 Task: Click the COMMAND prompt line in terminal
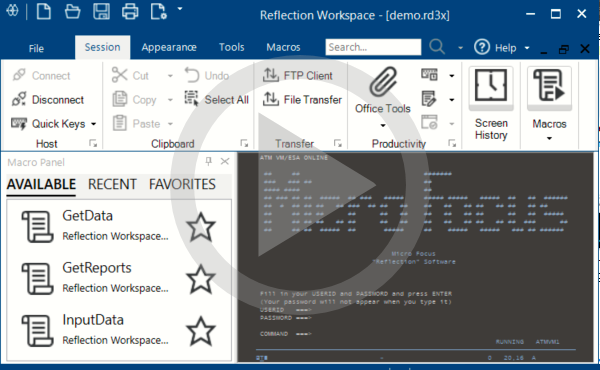click(286, 334)
